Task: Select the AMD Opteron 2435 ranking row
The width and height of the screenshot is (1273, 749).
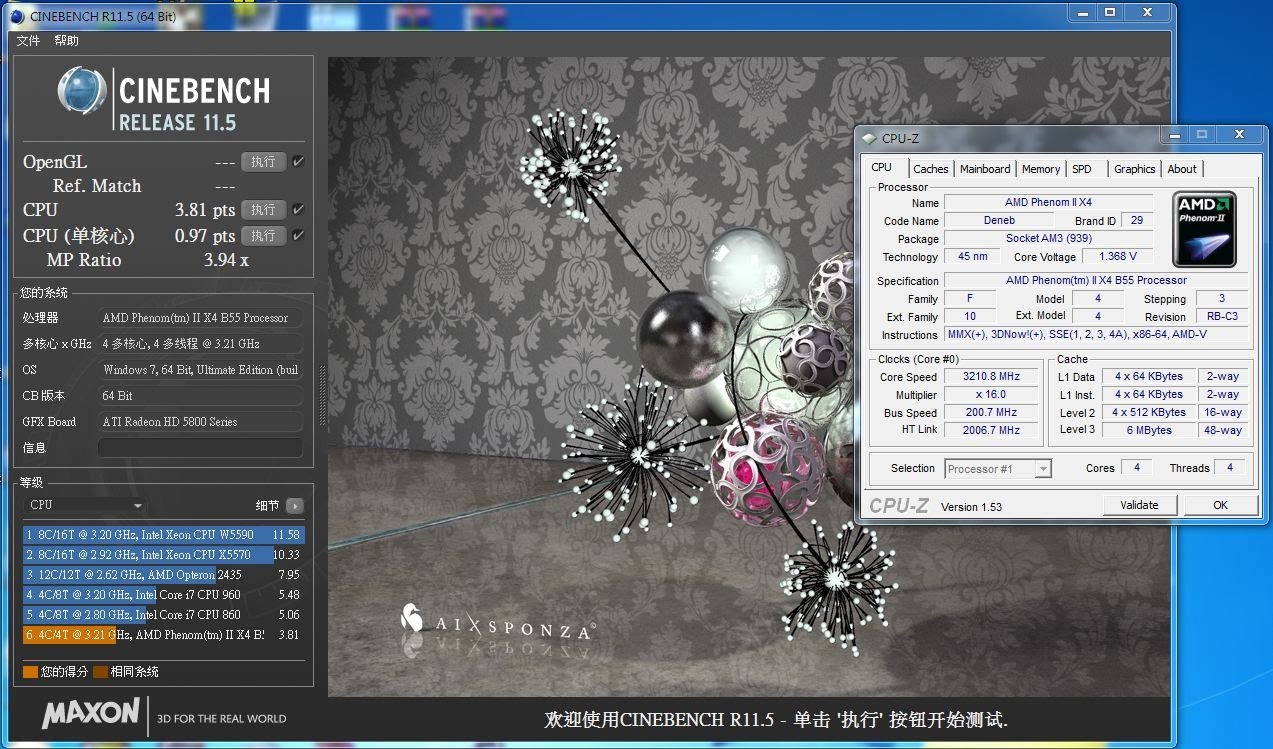Action: coord(164,575)
